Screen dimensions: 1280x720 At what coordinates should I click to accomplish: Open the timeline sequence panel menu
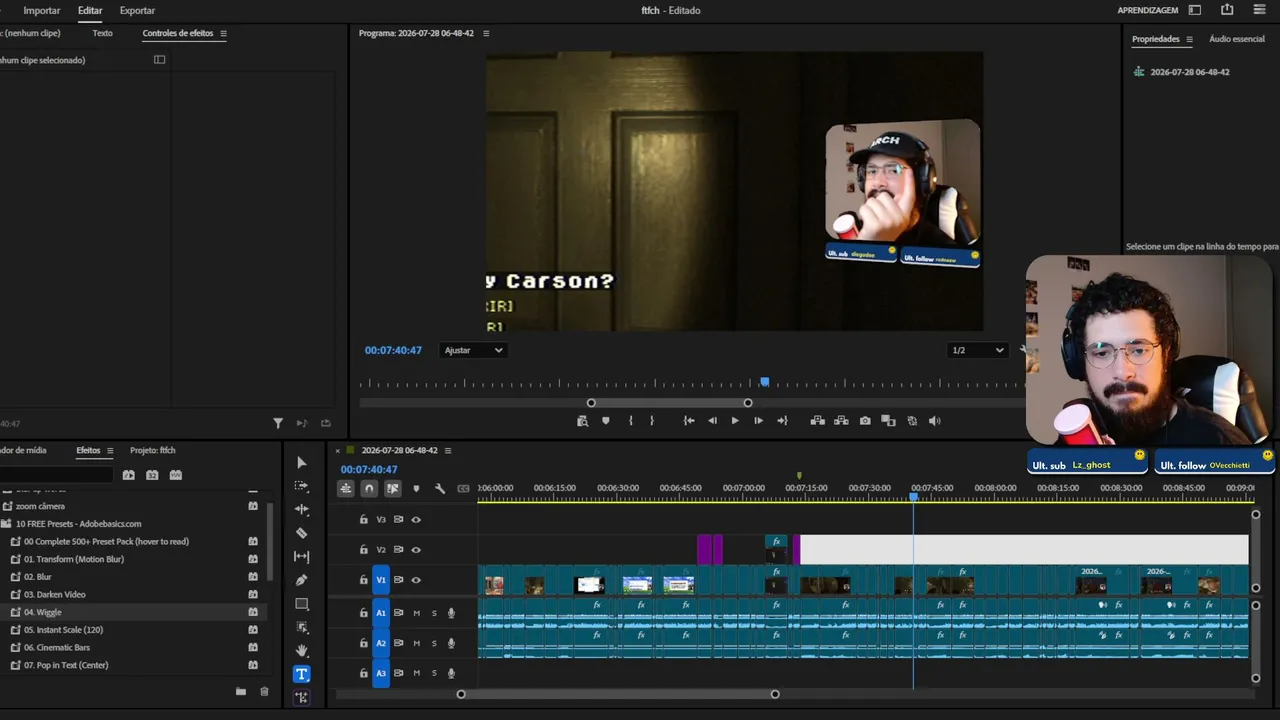448,451
